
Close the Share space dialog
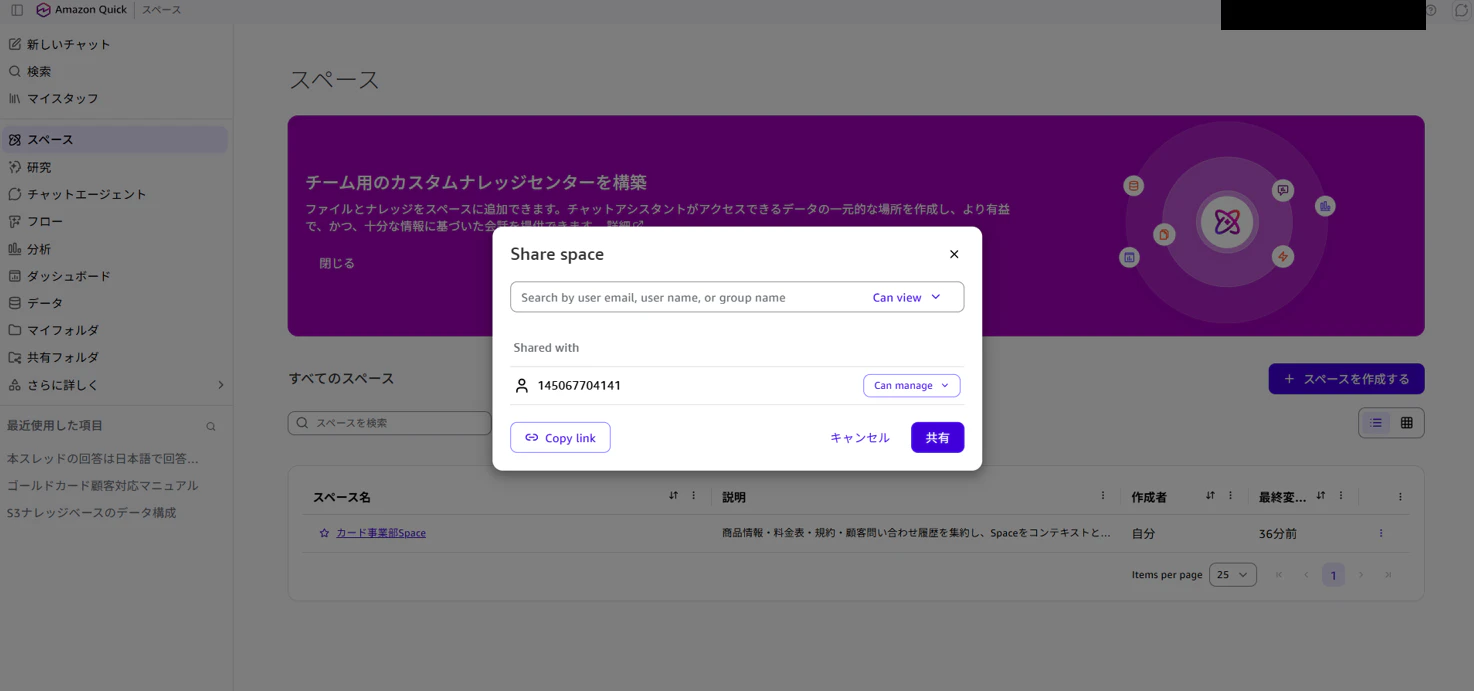pyautogui.click(x=954, y=254)
